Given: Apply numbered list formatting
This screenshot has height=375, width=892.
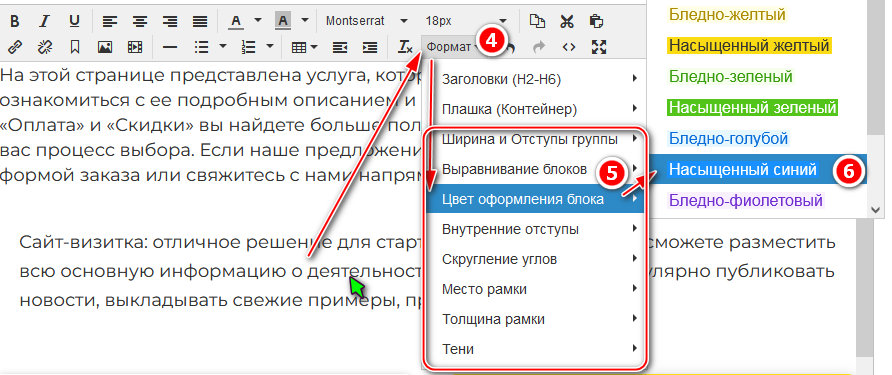Looking at the screenshot, I should [248, 47].
